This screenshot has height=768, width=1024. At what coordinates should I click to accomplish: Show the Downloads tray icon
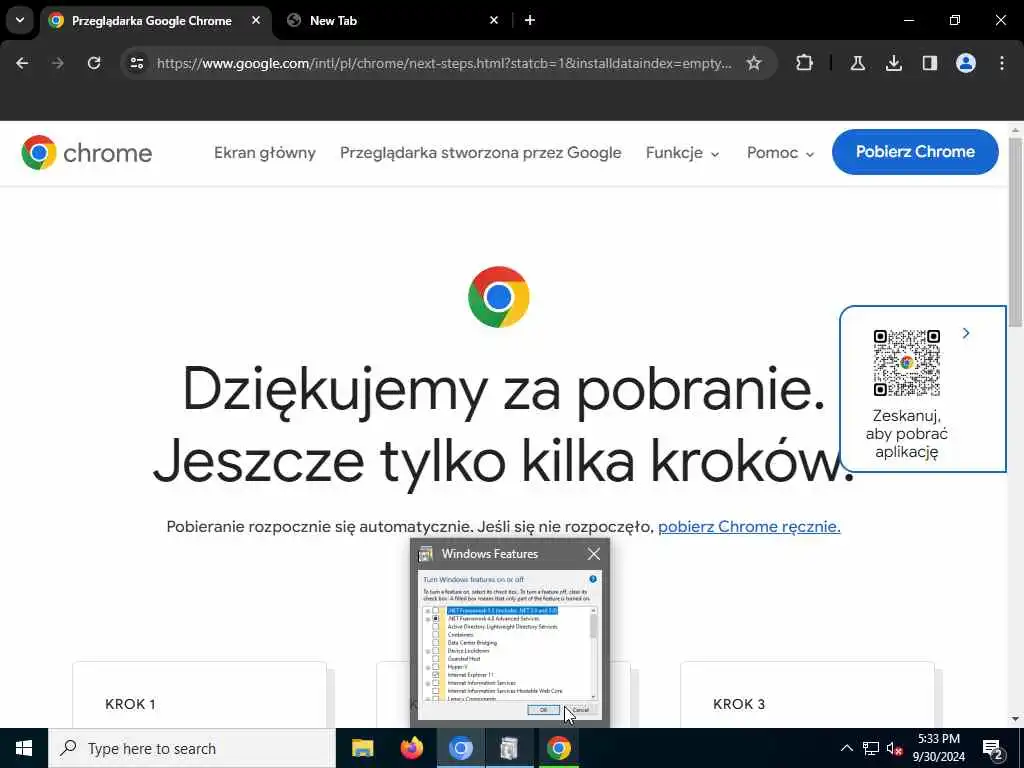893,63
